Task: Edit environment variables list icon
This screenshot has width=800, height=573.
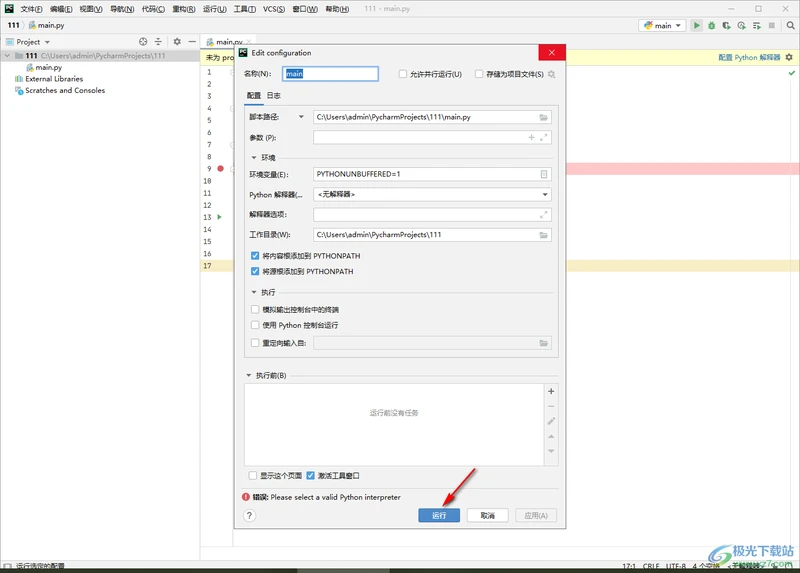Action: pos(544,175)
